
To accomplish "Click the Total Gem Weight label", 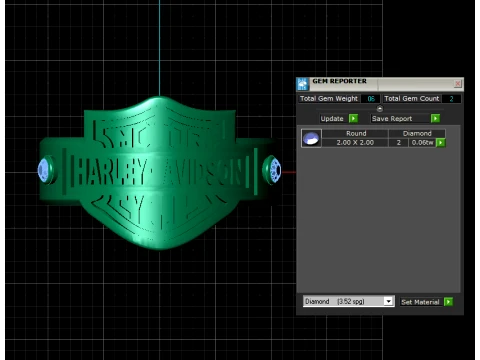I will (x=329, y=99).
